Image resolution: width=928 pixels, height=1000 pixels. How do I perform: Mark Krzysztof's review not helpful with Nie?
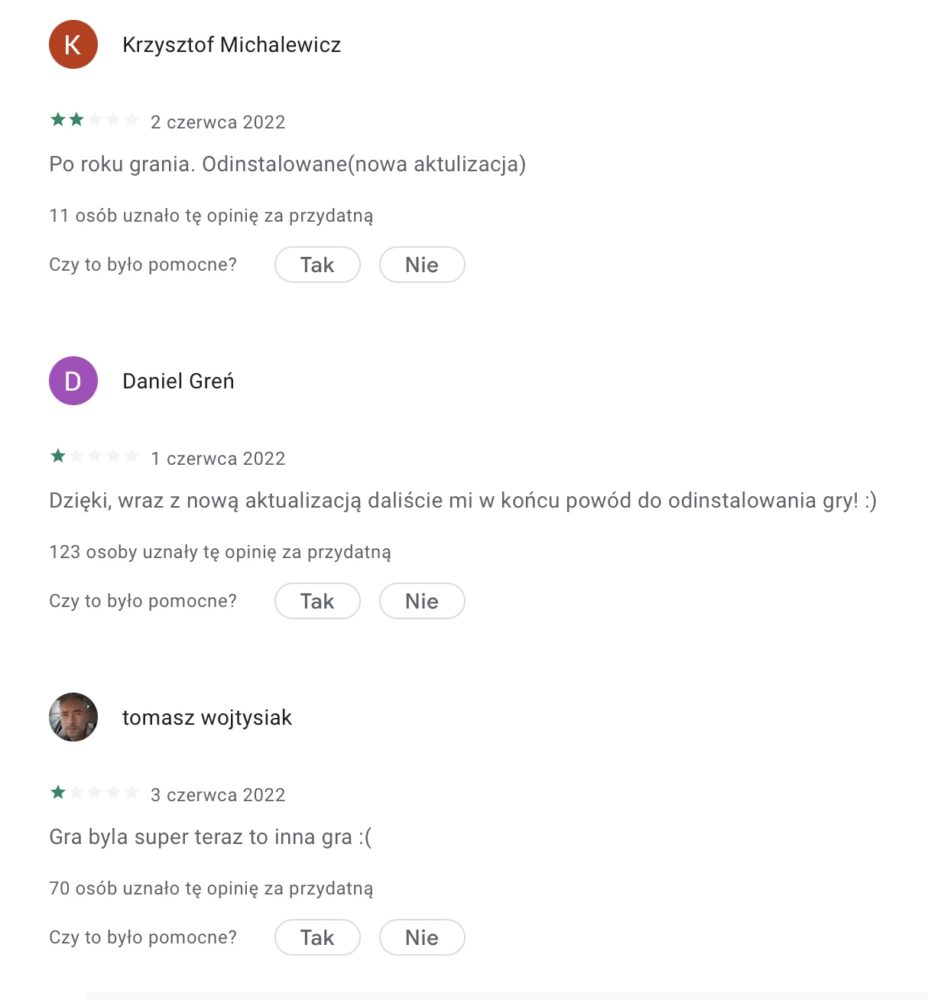[x=422, y=265]
